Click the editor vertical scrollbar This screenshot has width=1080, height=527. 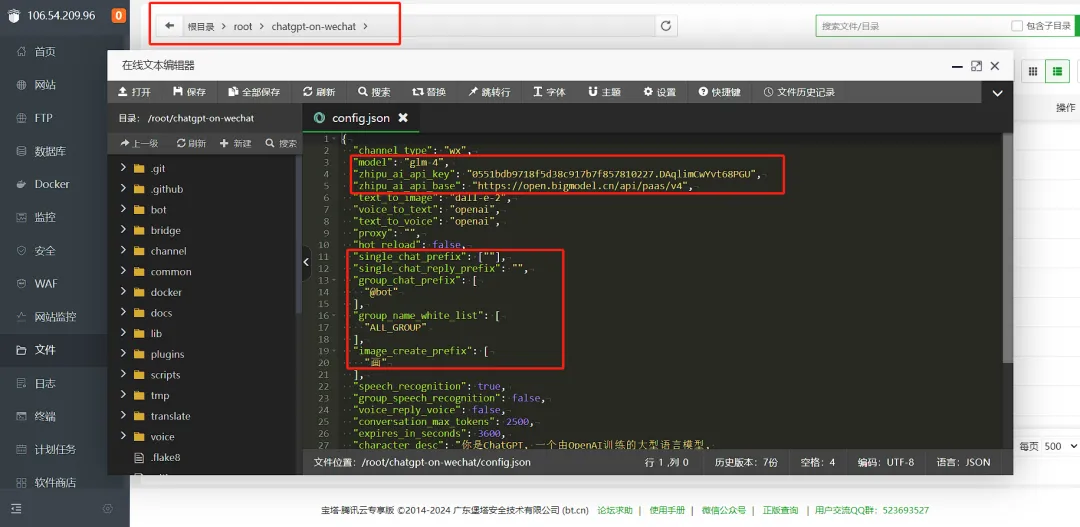pos(1007,248)
